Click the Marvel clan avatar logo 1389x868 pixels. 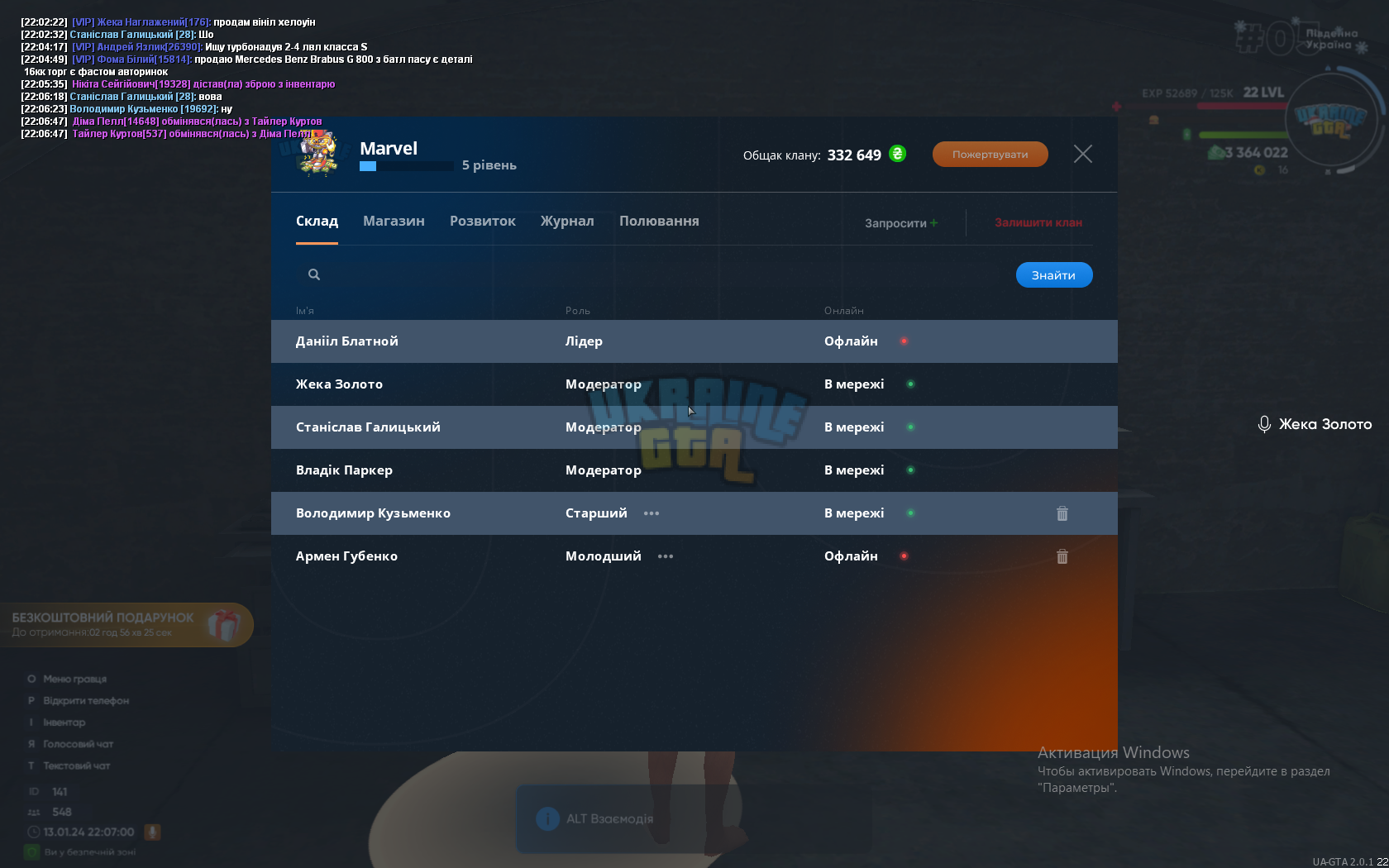point(319,154)
